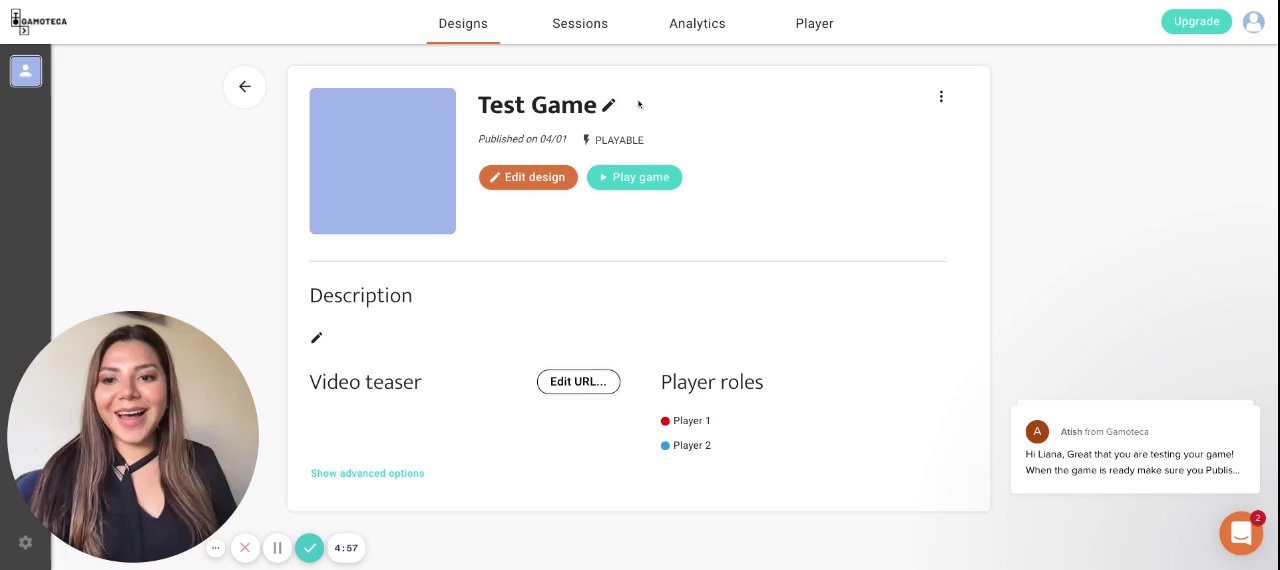This screenshot has height=570, width=1280.
Task: Expand Show advanced options
Action: 367,473
